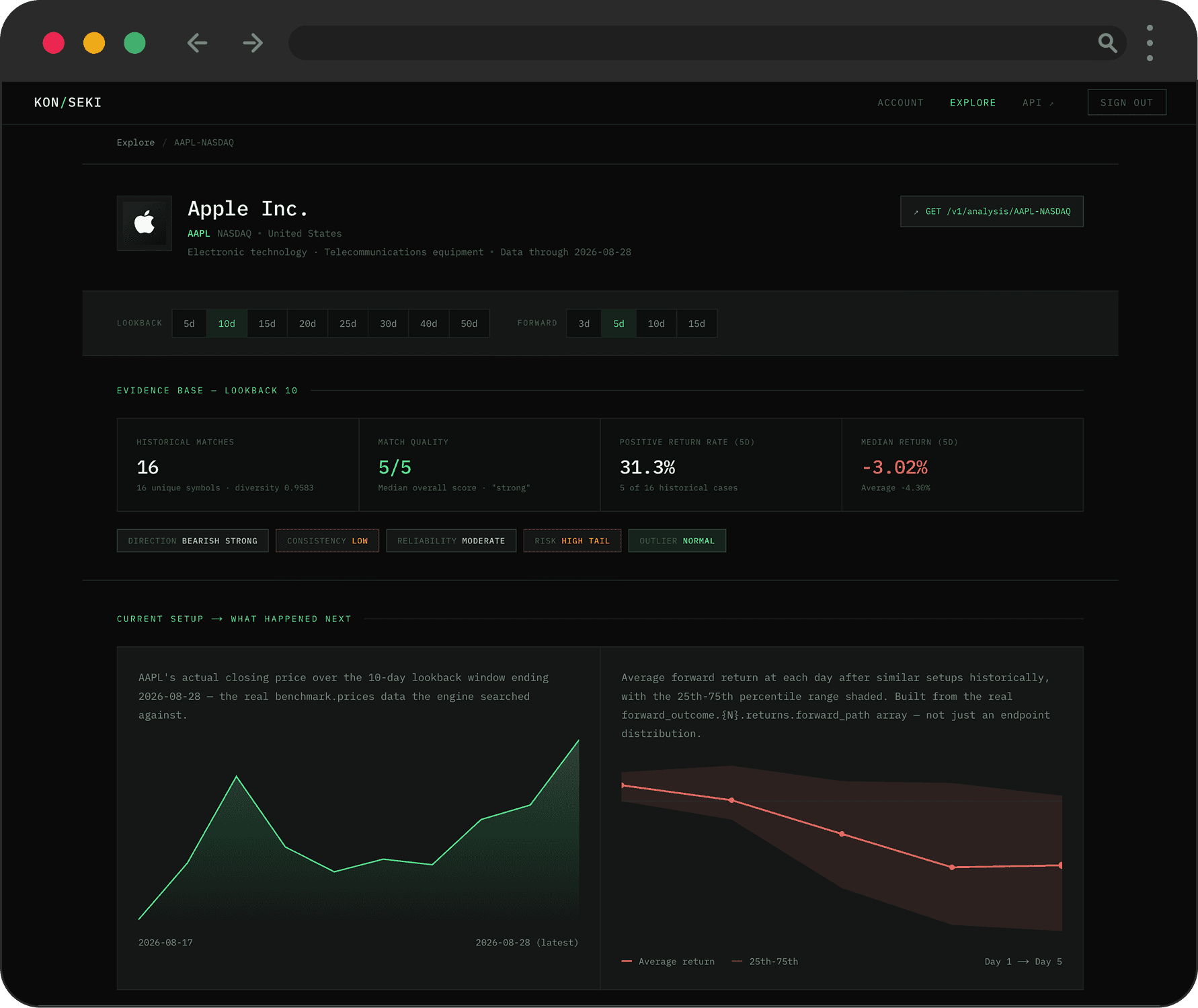This screenshot has height=1008, width=1198.
Task: Select the 40d lookback option
Action: click(428, 323)
